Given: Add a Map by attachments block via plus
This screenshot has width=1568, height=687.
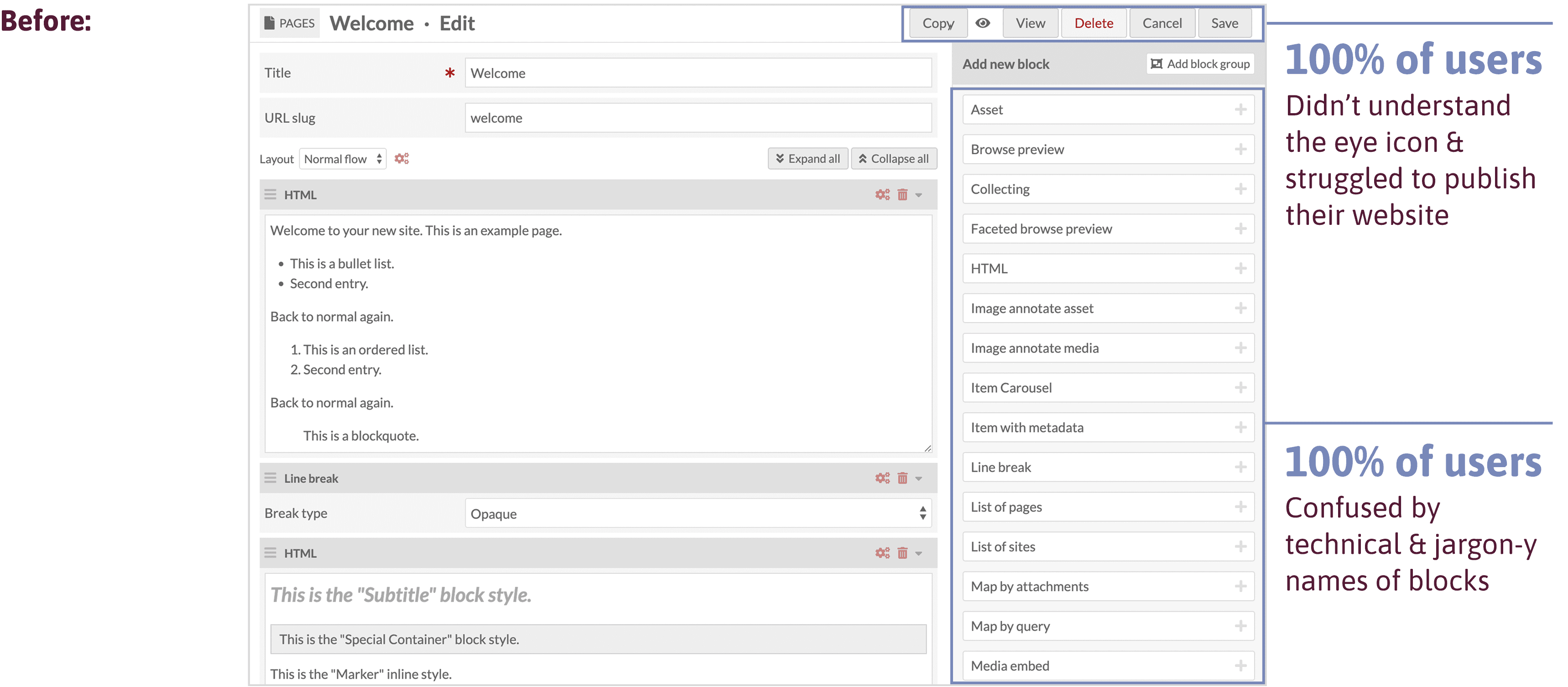Looking at the screenshot, I should click(x=1240, y=587).
